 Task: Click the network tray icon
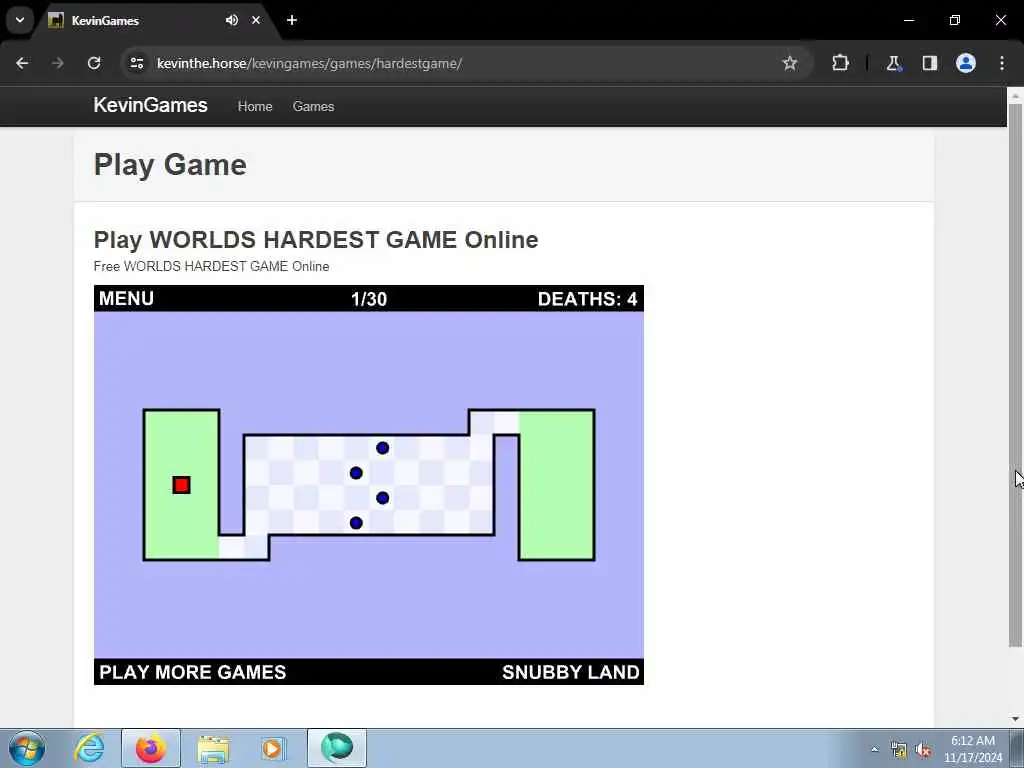pyautogui.click(x=899, y=750)
